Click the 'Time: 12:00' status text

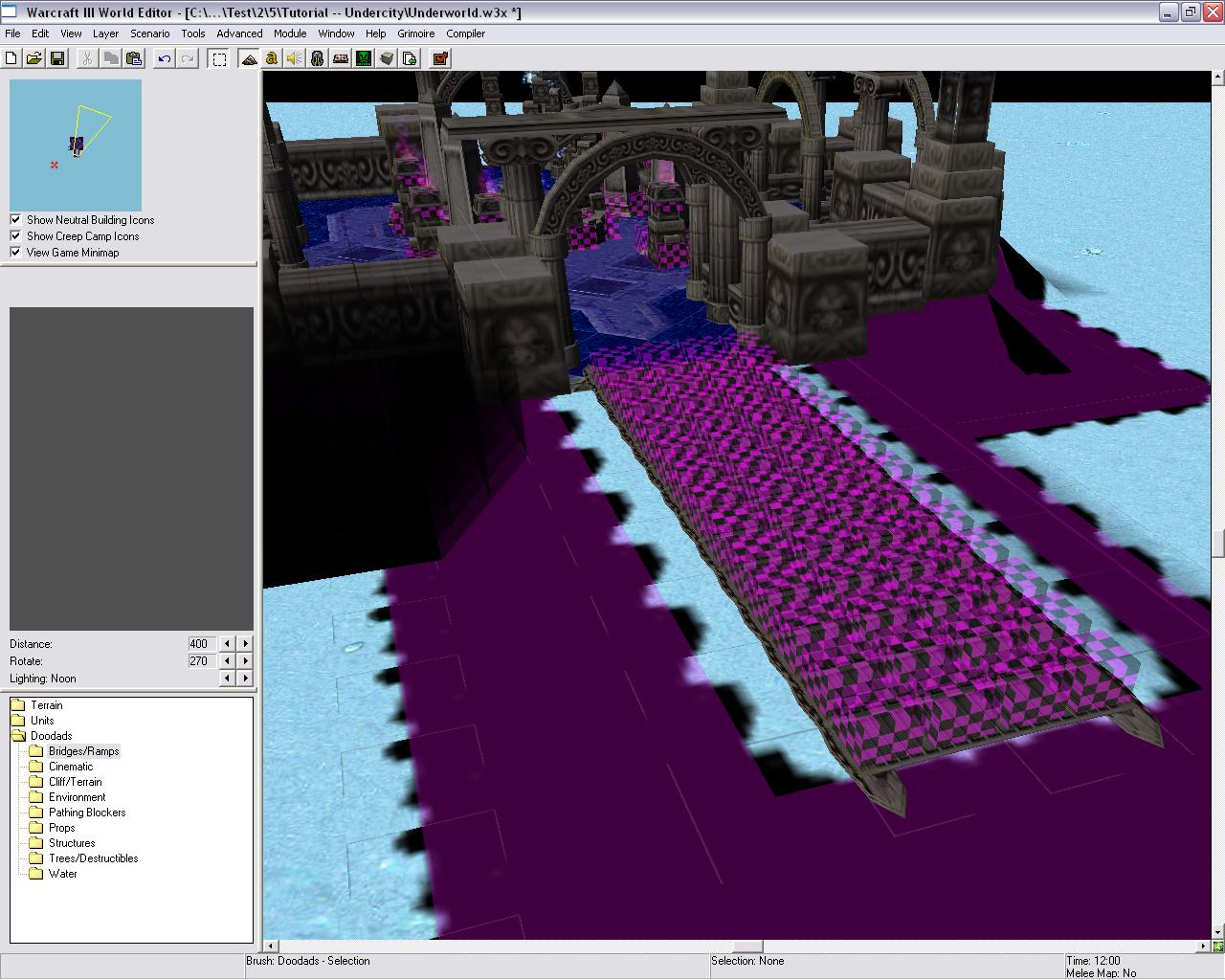tap(1094, 961)
